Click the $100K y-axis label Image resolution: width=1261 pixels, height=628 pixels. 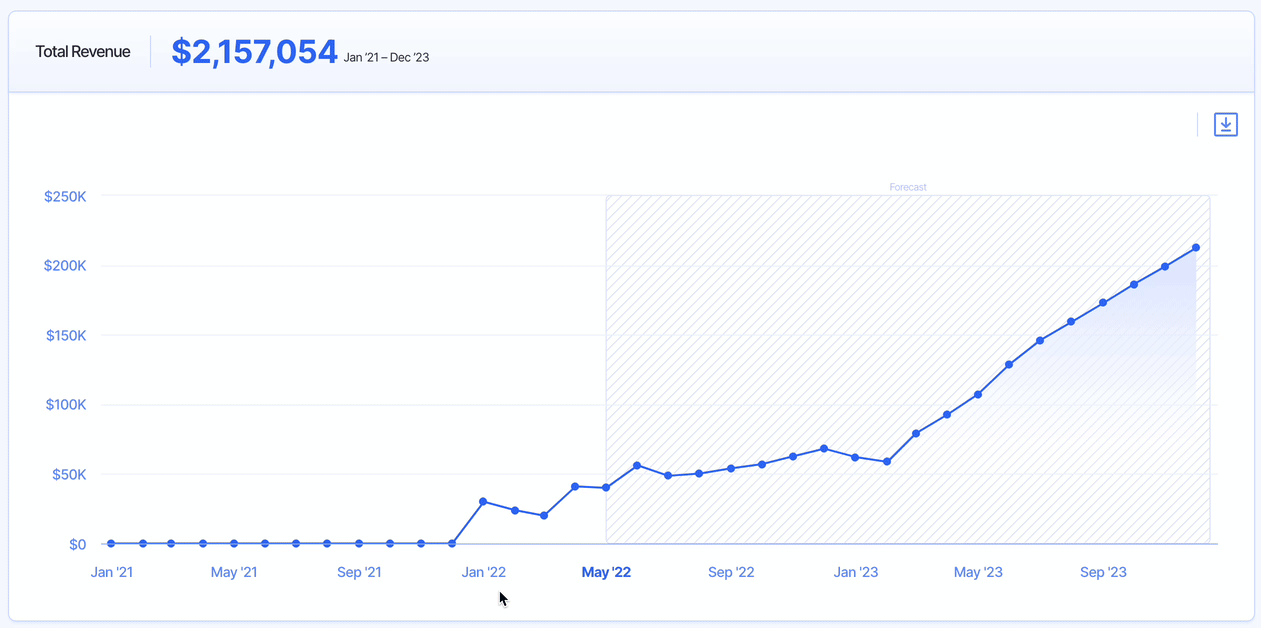tap(65, 405)
